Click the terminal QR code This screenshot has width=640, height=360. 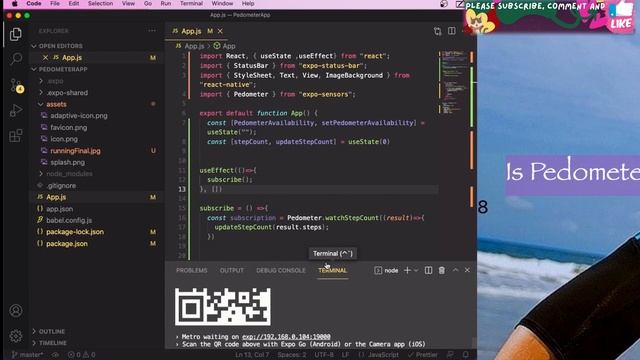click(x=222, y=307)
